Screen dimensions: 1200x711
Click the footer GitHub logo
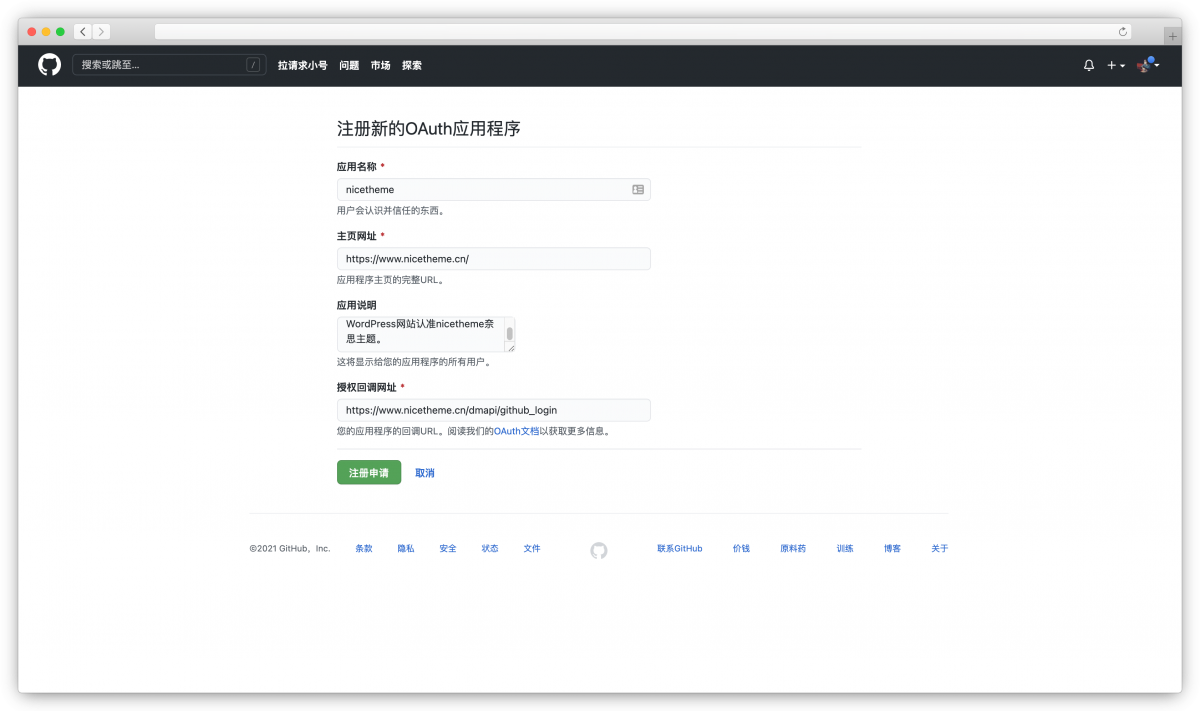pos(599,550)
